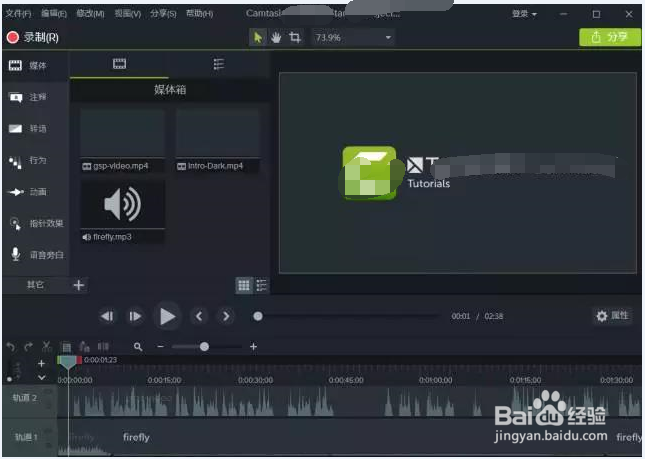
Task: Select the arrow pointer edit tool
Action: (258, 38)
